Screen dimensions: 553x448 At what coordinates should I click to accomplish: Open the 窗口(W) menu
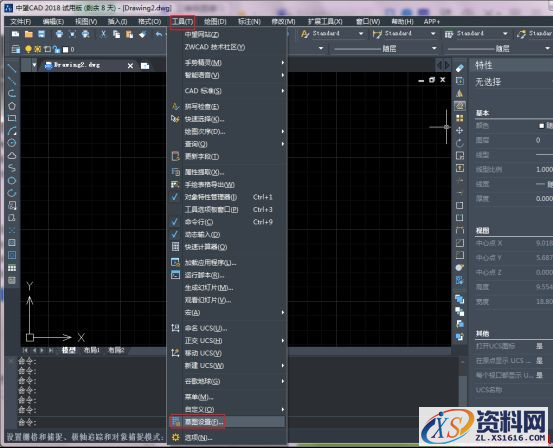[x=368, y=22]
